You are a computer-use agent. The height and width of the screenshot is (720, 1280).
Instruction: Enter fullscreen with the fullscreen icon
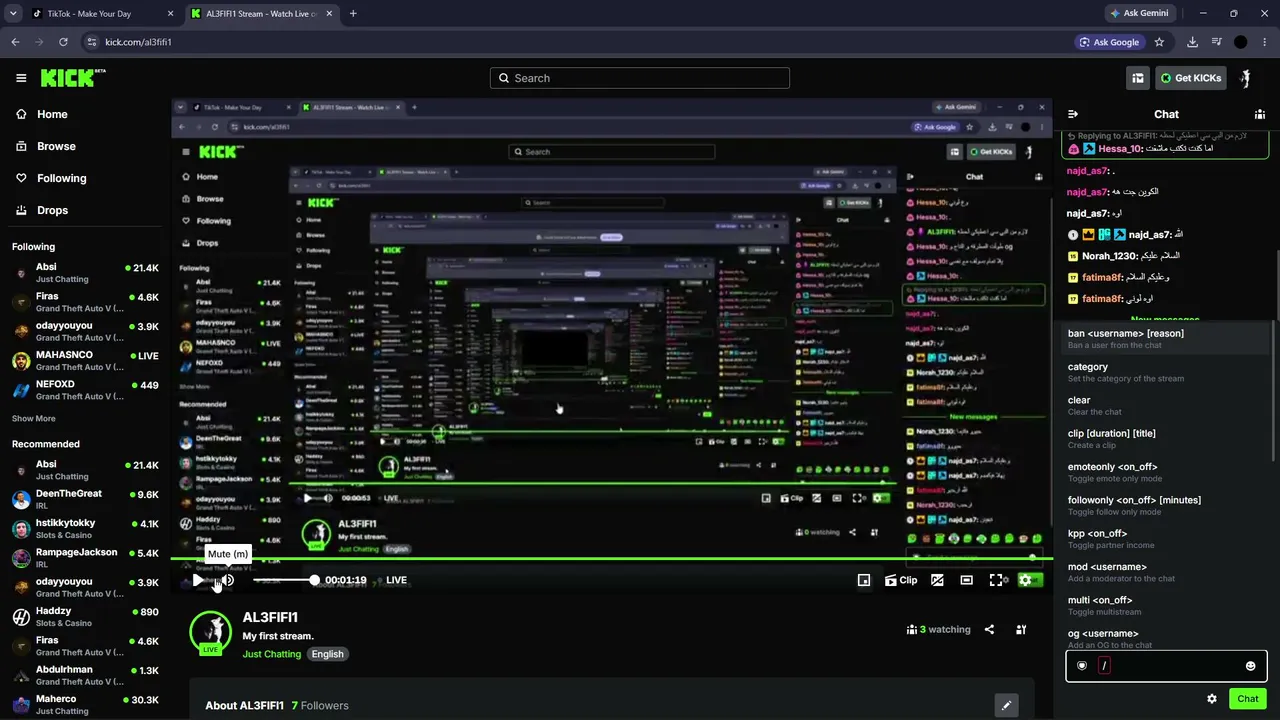pos(997,580)
